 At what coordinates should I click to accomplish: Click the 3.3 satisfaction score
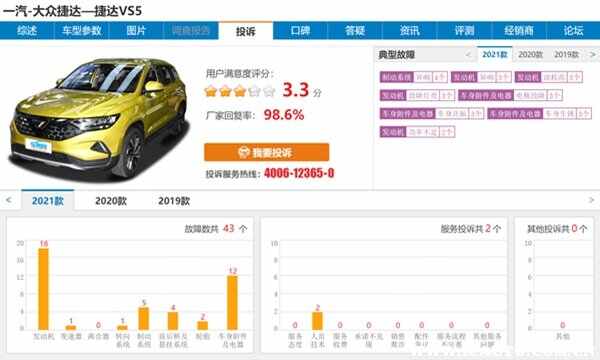(x=296, y=90)
